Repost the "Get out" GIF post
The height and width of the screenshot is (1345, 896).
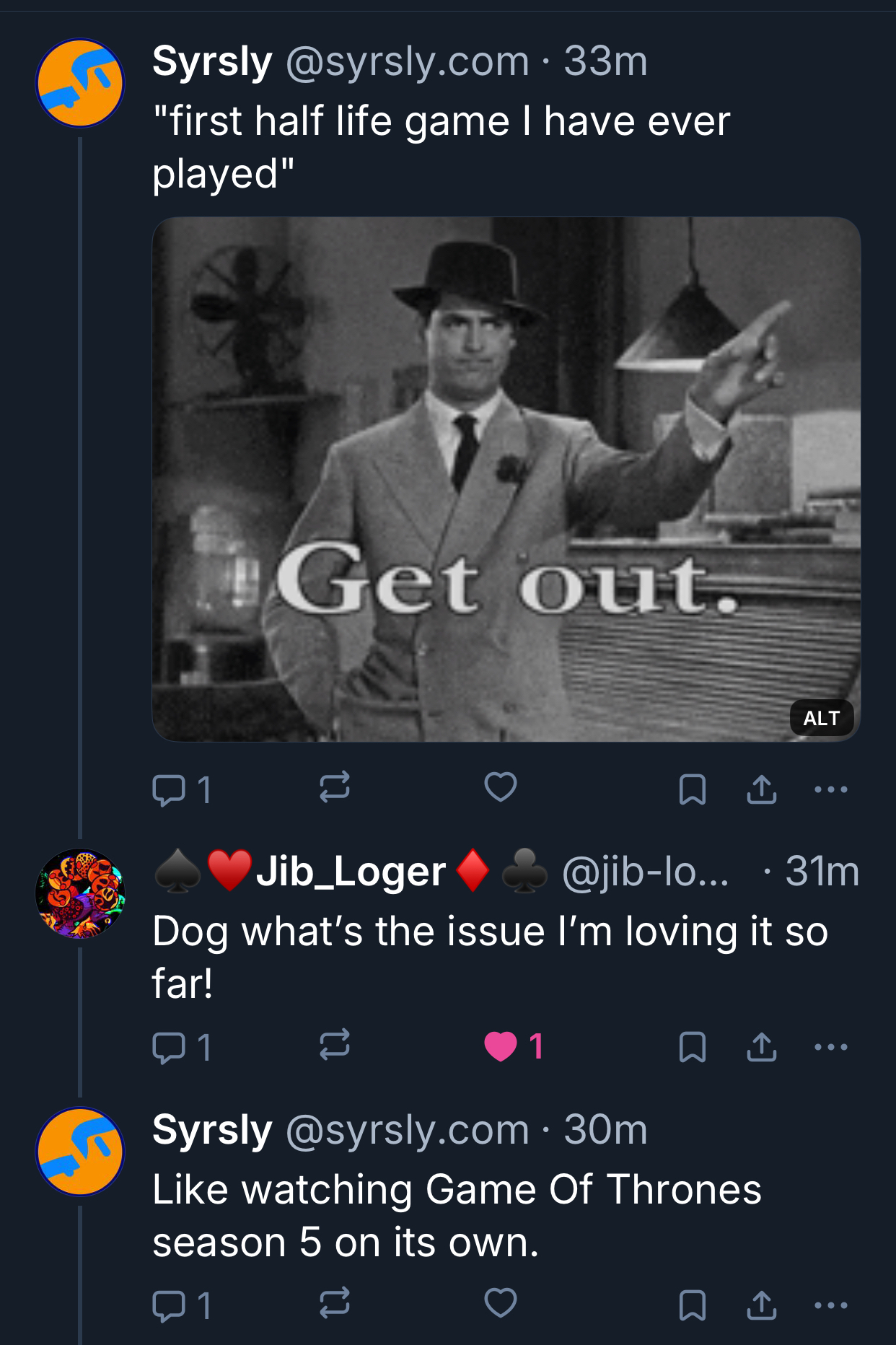tap(335, 787)
